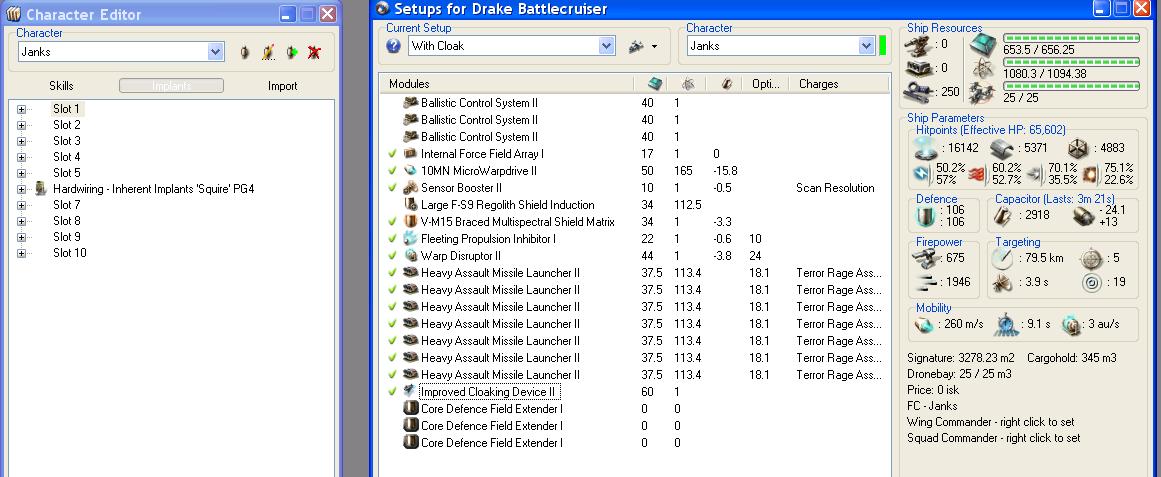1161x477 pixels.
Task: Click the blue help question mark icon
Action: pyautogui.click(x=393, y=46)
